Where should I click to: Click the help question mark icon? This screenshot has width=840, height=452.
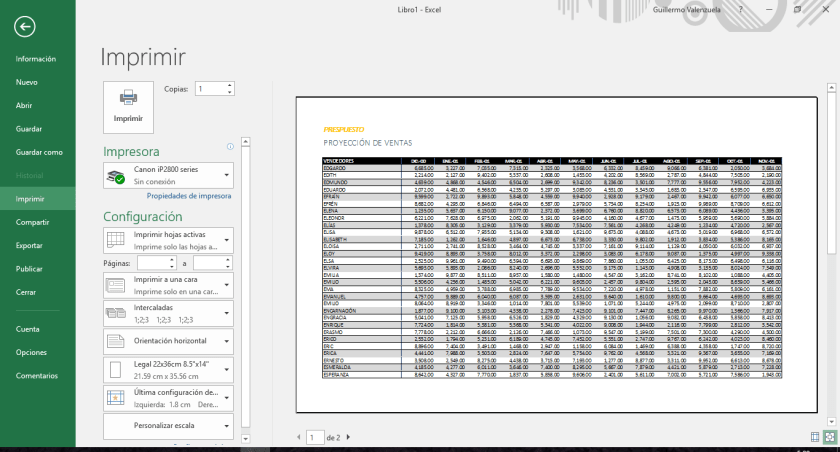click(x=740, y=8)
